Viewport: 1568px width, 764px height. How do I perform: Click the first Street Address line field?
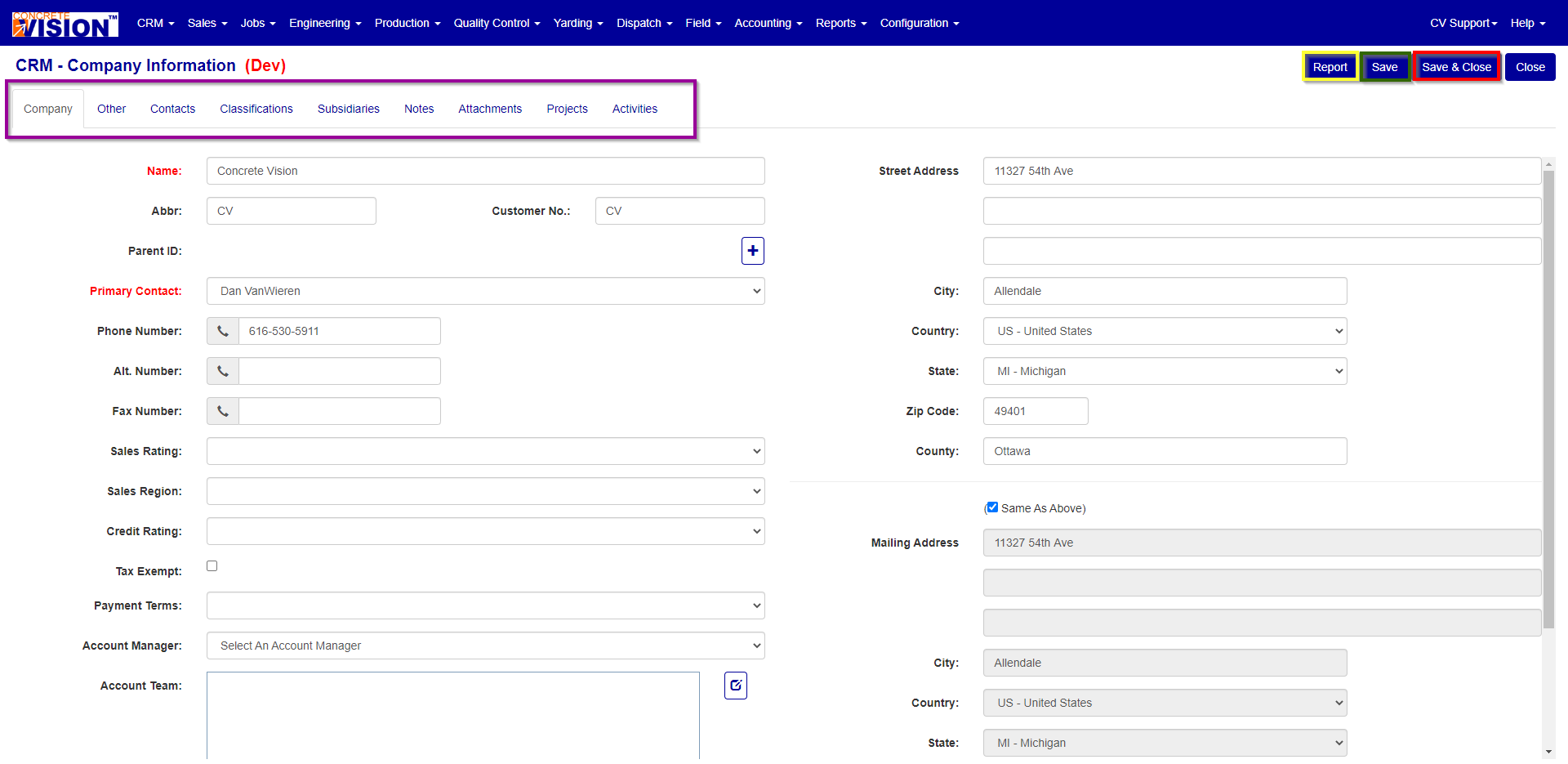pos(1263,171)
